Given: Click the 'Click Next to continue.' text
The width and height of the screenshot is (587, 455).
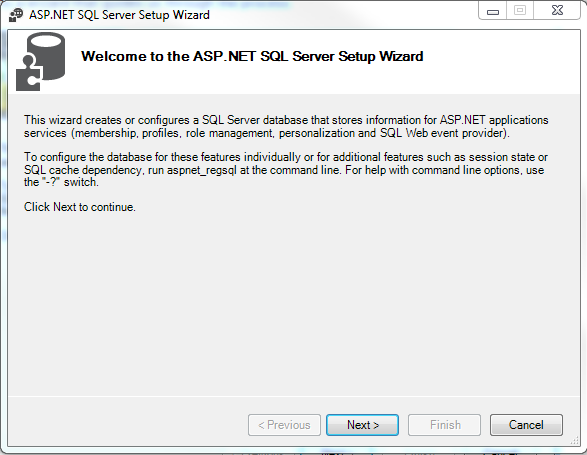Looking at the screenshot, I should [x=80, y=207].
